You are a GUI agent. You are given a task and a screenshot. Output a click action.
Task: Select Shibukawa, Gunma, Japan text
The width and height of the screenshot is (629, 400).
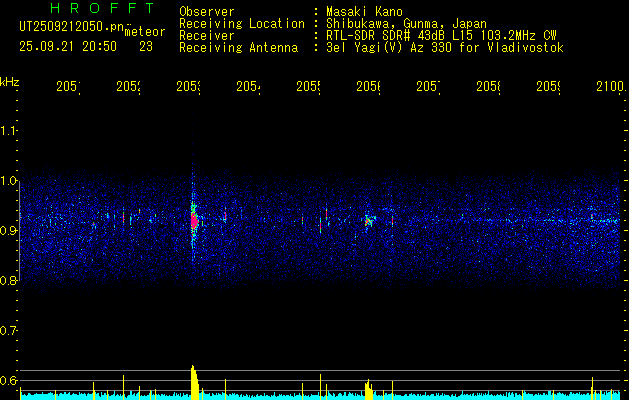(x=406, y=24)
